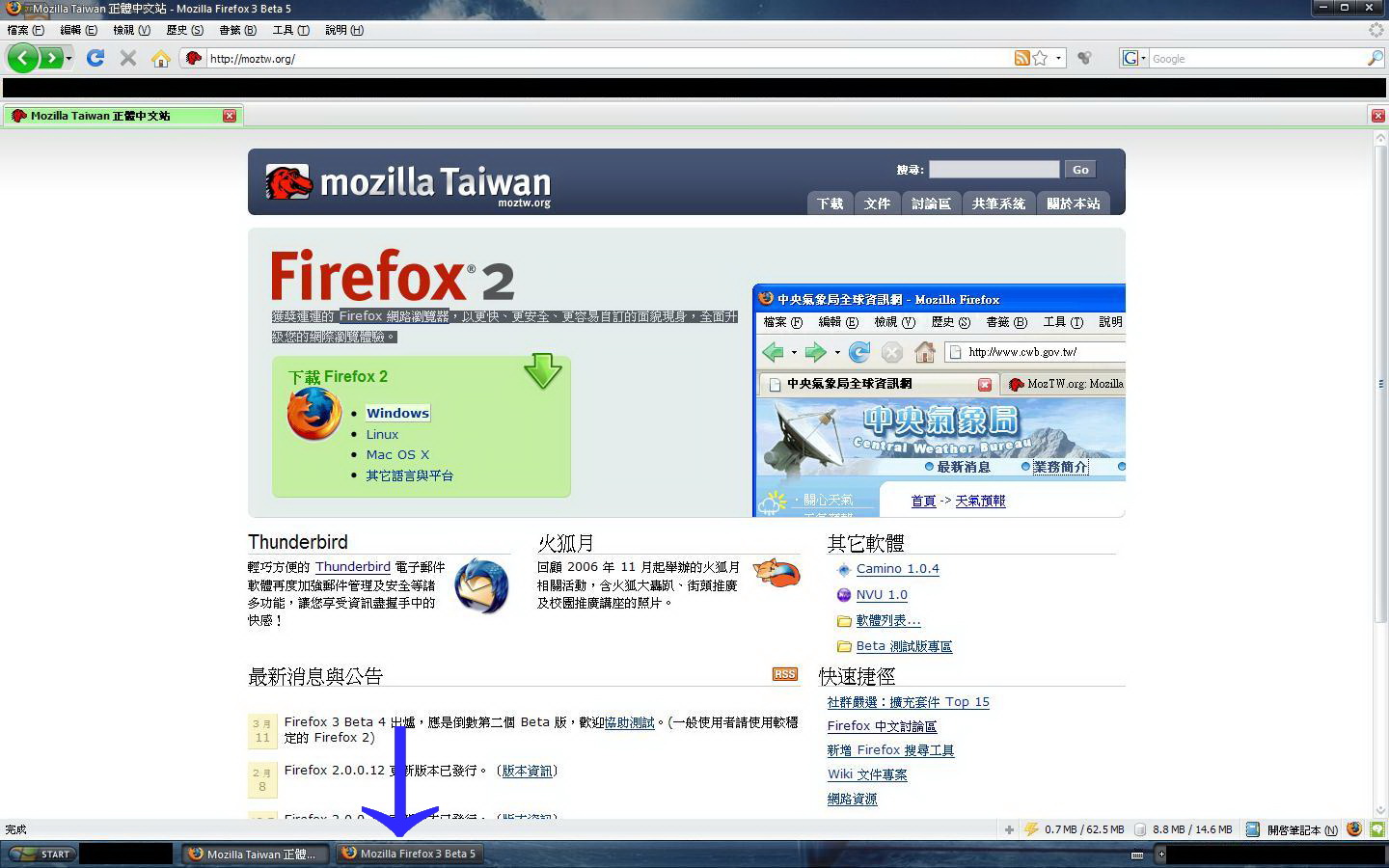Click the START button on the taskbar
1389x868 pixels.
[x=41, y=854]
